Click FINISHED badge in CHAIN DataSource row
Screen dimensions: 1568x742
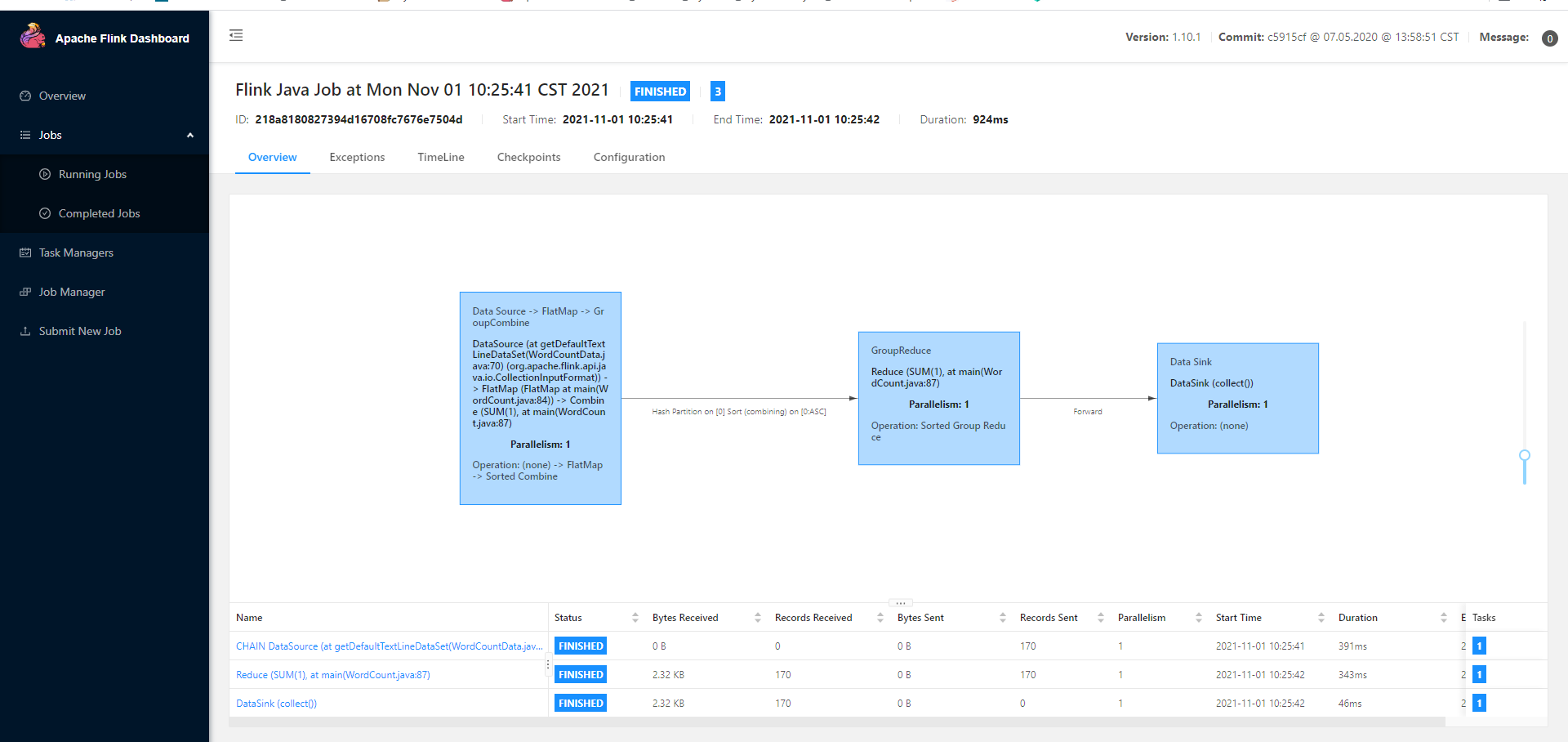pyautogui.click(x=581, y=646)
